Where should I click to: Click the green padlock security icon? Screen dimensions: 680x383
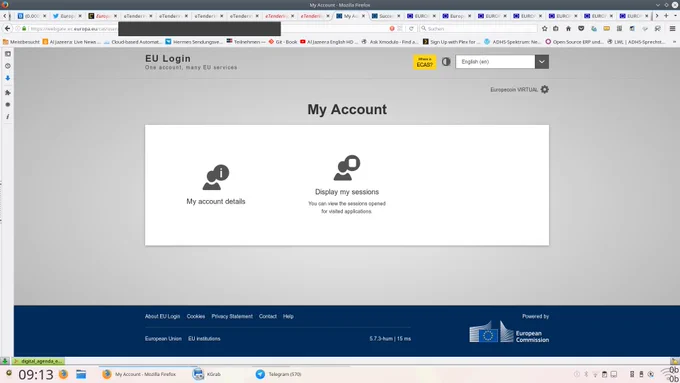point(24,29)
